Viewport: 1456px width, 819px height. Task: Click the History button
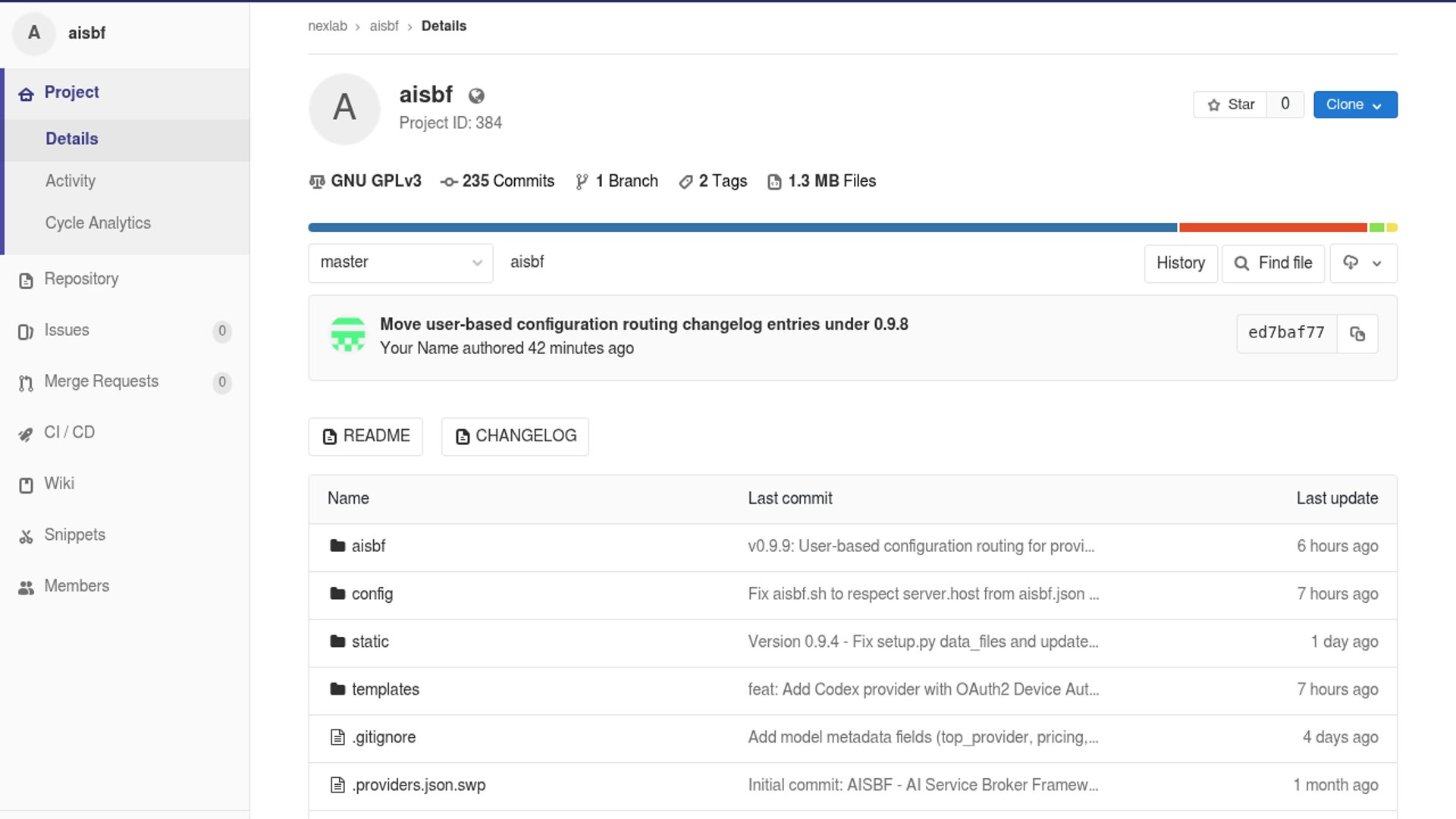tap(1180, 263)
